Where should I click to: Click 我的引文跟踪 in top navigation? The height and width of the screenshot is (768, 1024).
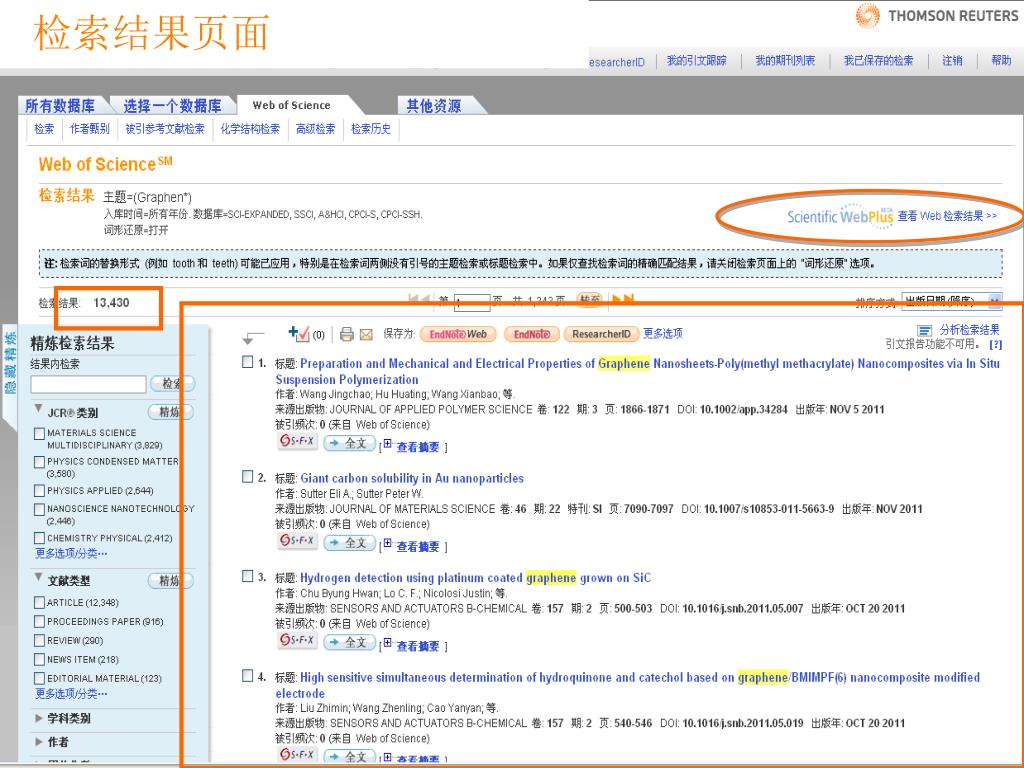[696, 61]
